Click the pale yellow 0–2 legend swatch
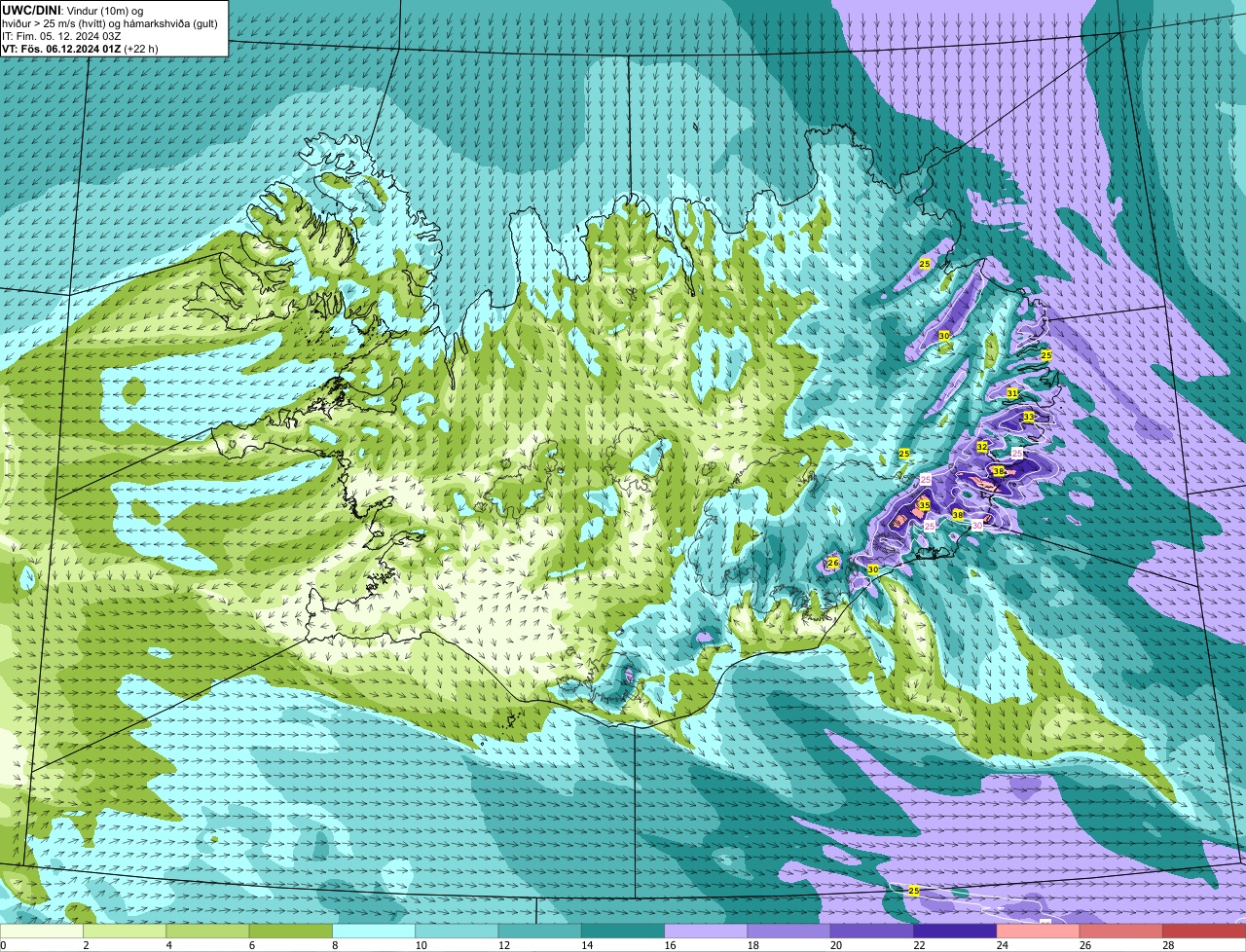Viewport: 1246px width, 952px height. click(x=42, y=932)
